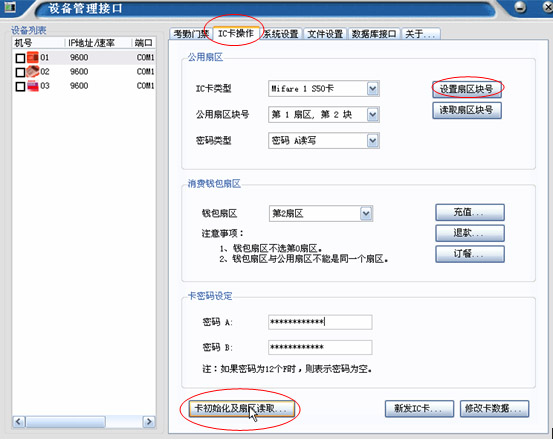Open the IC卡类型 dropdown
The width and height of the screenshot is (553, 440).
pyautogui.click(x=373, y=89)
